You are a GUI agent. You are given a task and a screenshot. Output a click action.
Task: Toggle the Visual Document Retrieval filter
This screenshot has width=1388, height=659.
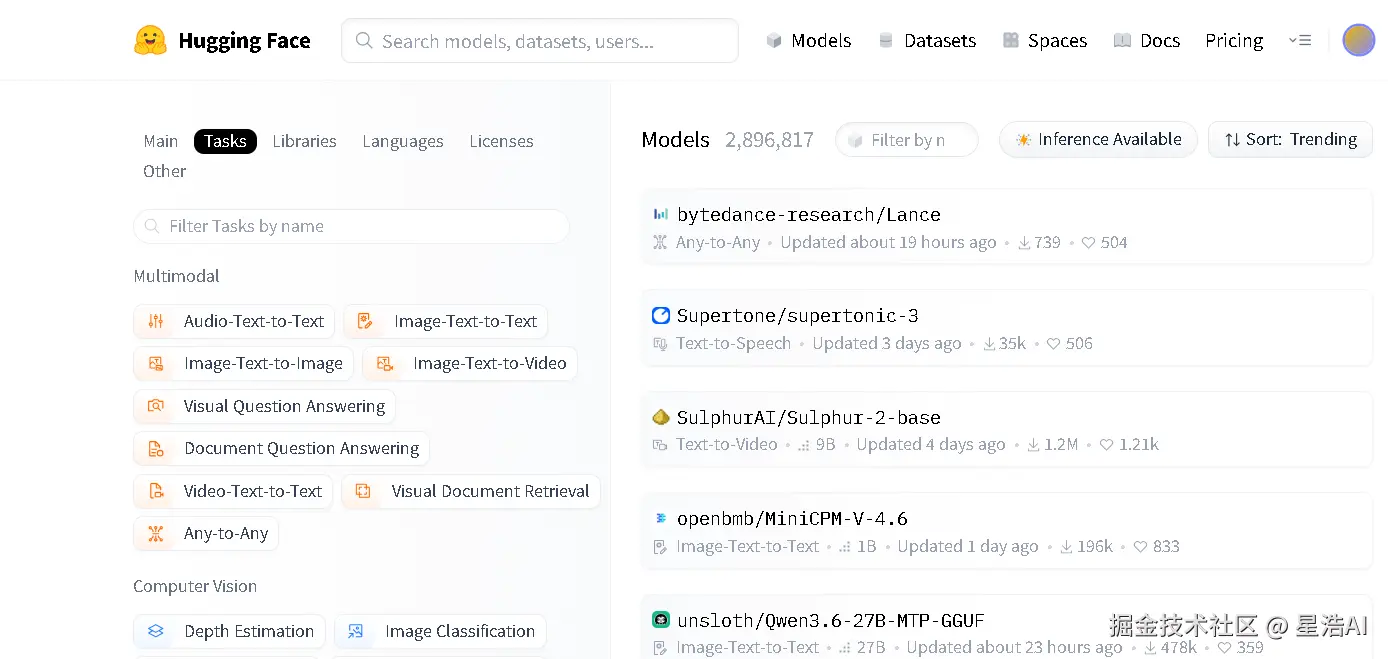[x=471, y=491]
